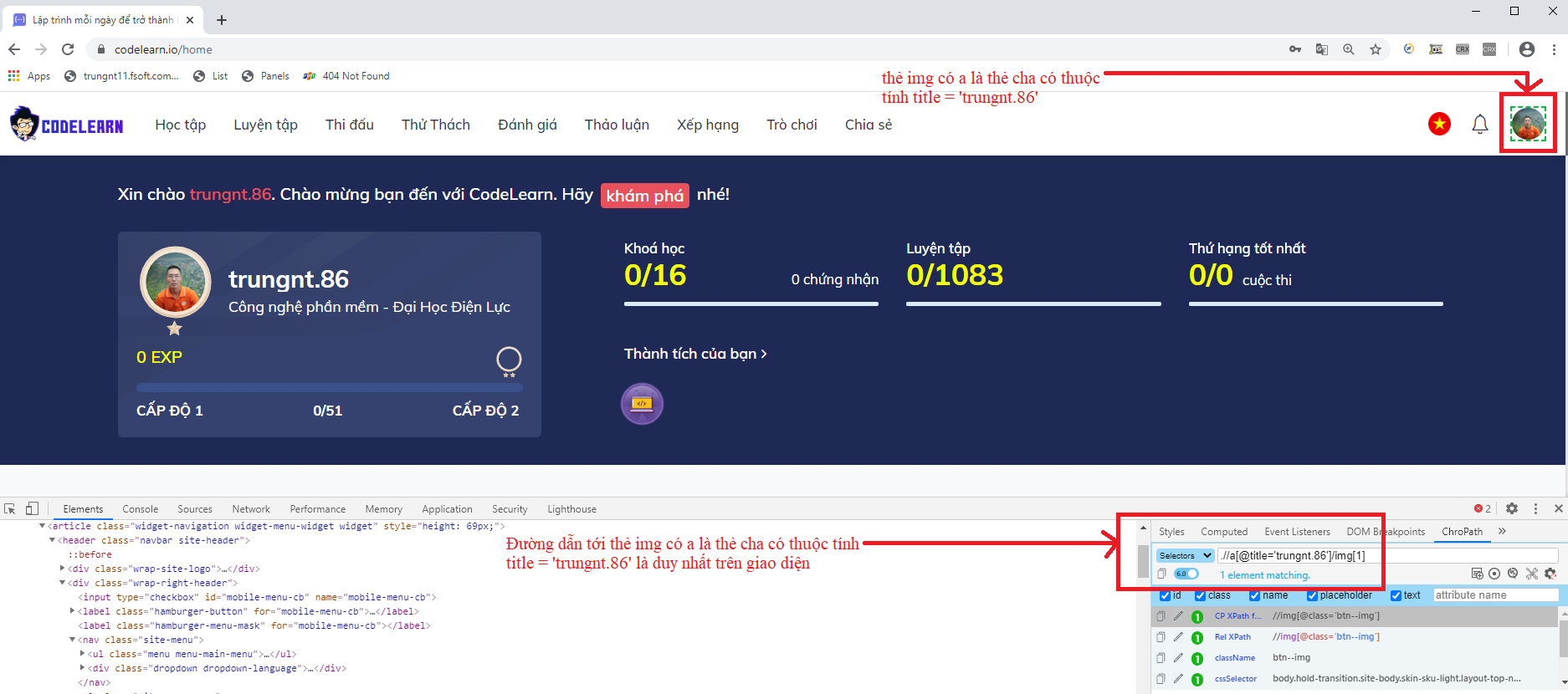Click the attribute name input field
Viewport: 1568px width, 694px height.
tap(1494, 595)
